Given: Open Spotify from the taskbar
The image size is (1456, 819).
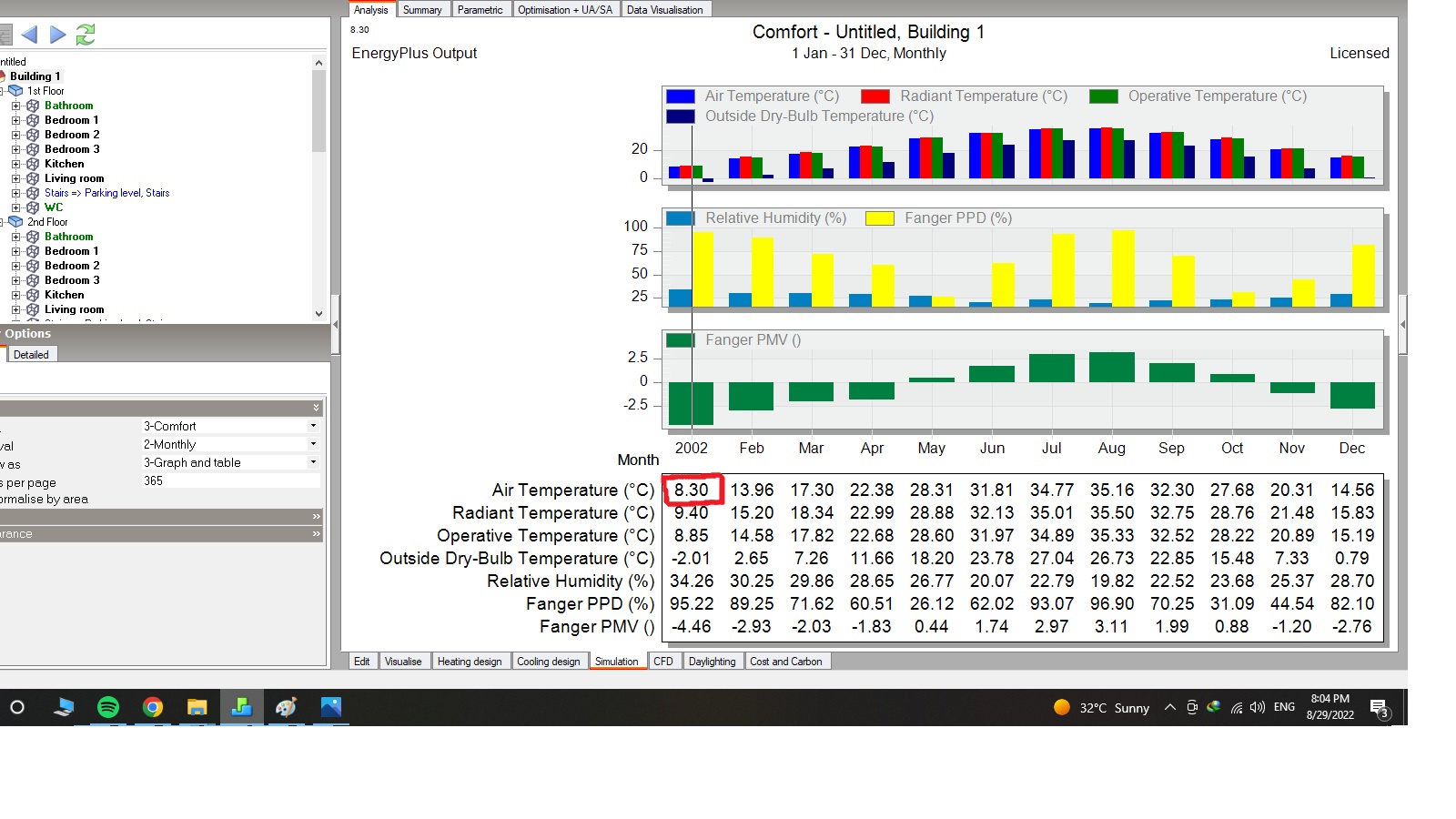Looking at the screenshot, I should (x=108, y=707).
